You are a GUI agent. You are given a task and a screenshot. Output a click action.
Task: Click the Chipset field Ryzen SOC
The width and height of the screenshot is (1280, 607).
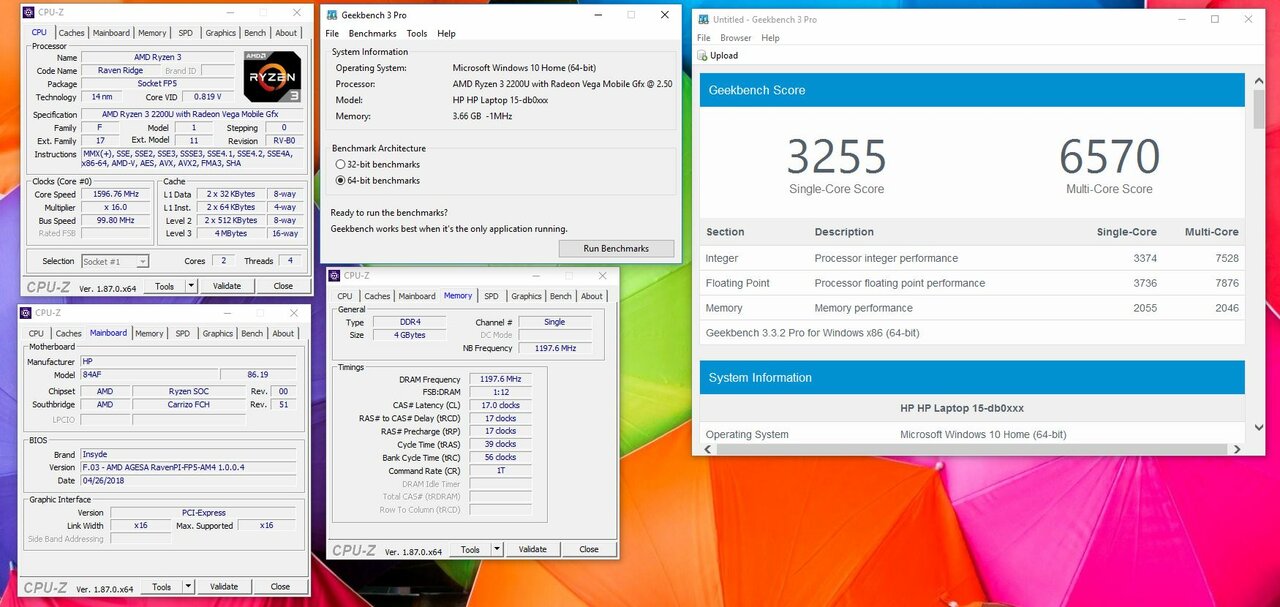(x=189, y=391)
